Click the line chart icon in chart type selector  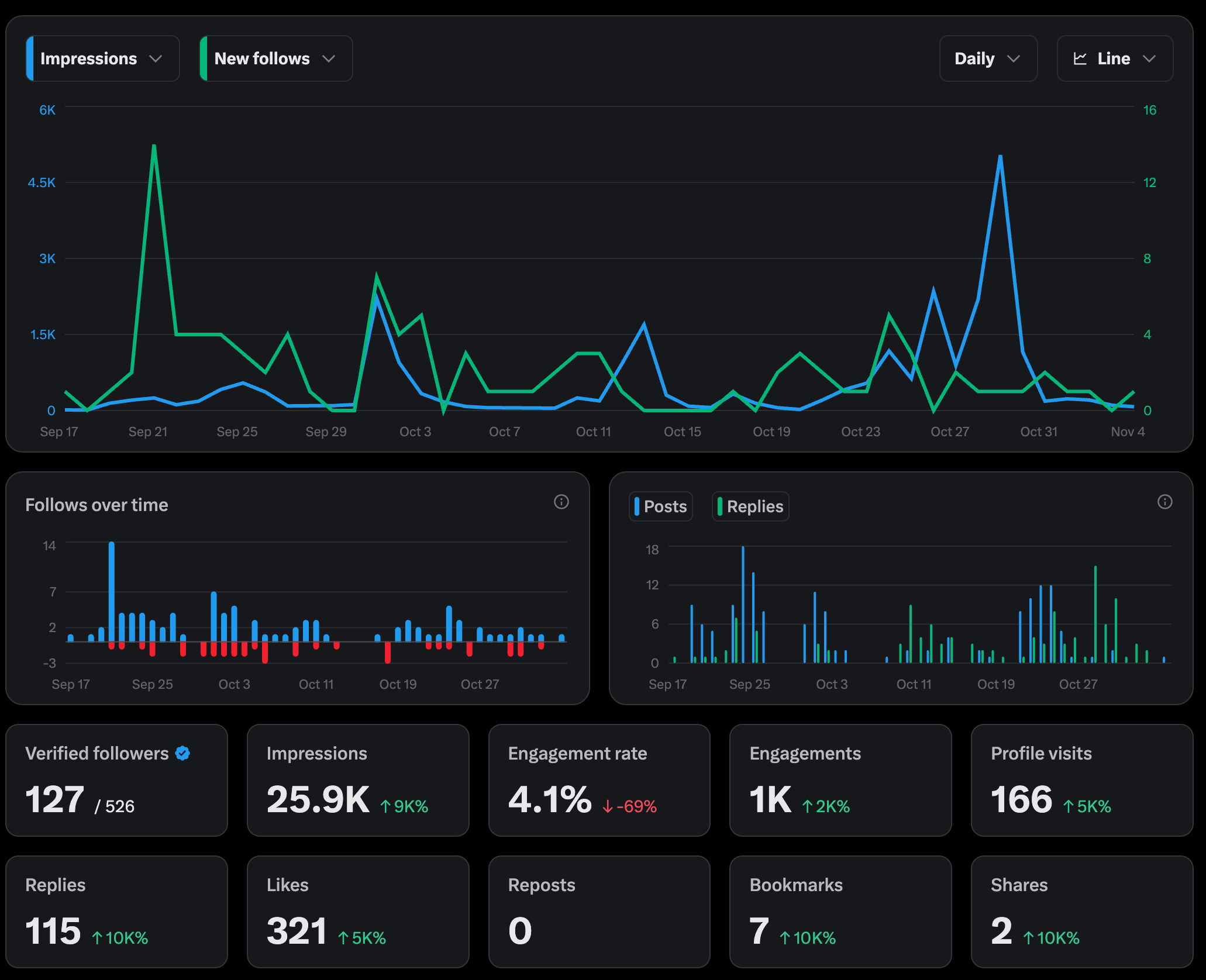(x=1080, y=58)
